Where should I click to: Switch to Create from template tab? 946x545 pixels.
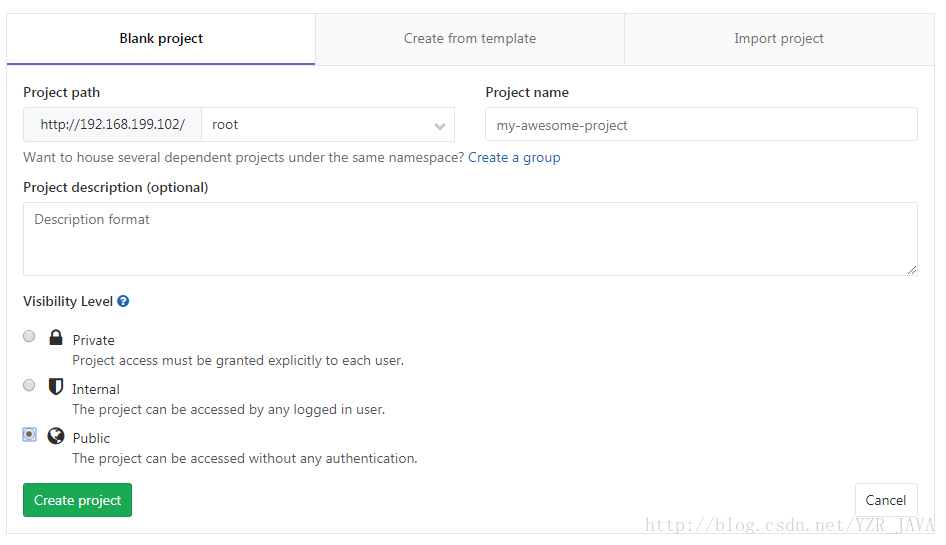click(x=470, y=39)
